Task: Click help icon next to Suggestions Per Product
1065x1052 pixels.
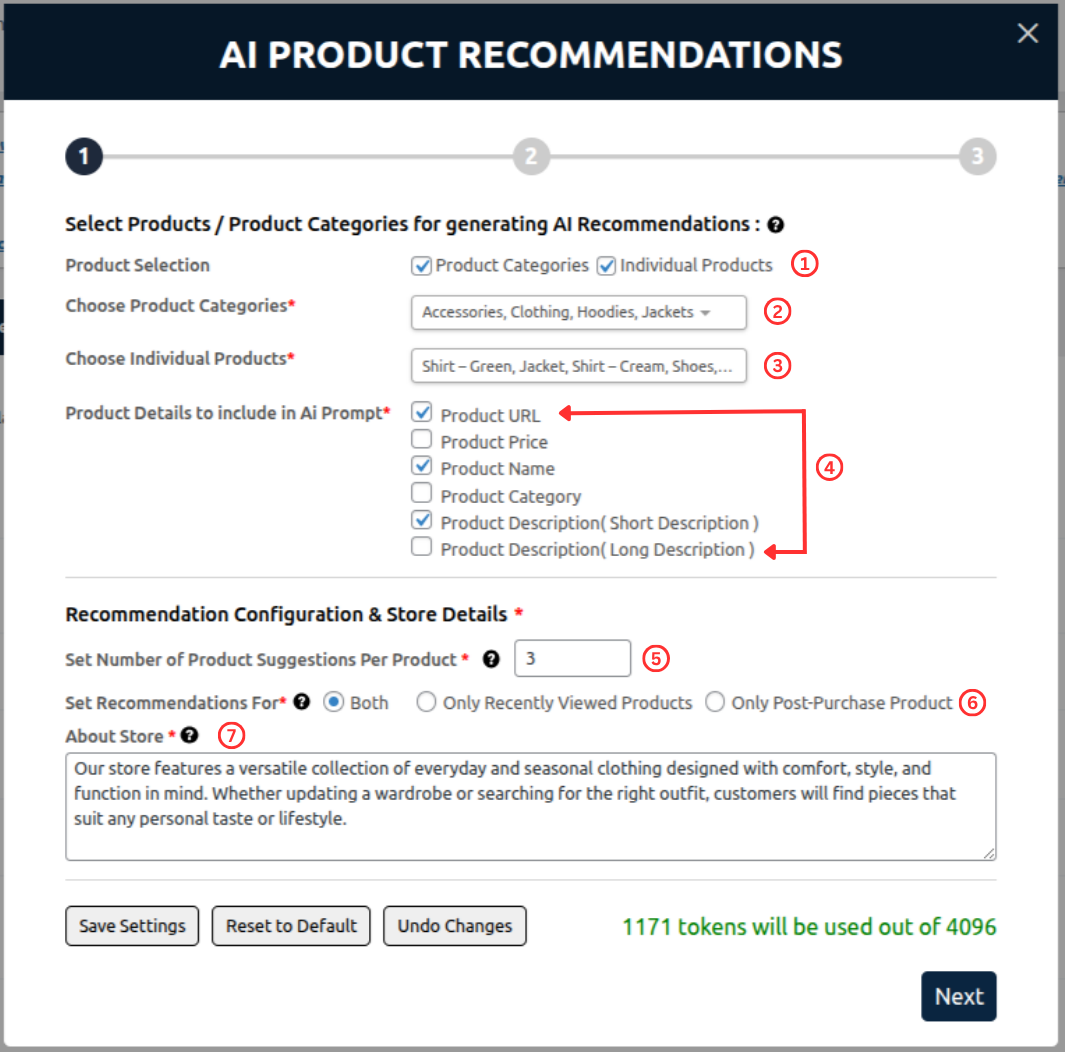Action: click(491, 659)
